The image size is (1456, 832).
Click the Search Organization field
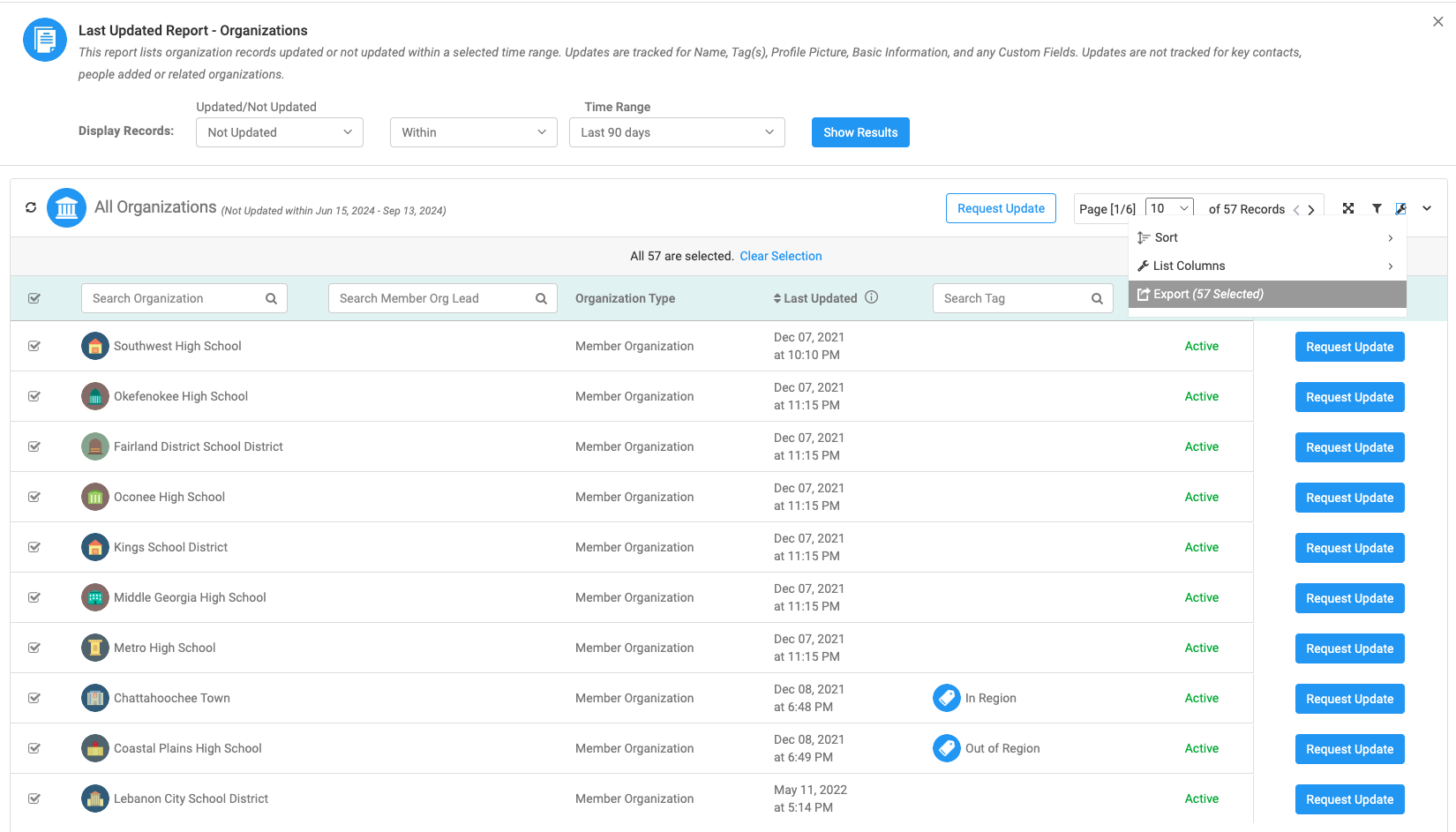pos(184,298)
